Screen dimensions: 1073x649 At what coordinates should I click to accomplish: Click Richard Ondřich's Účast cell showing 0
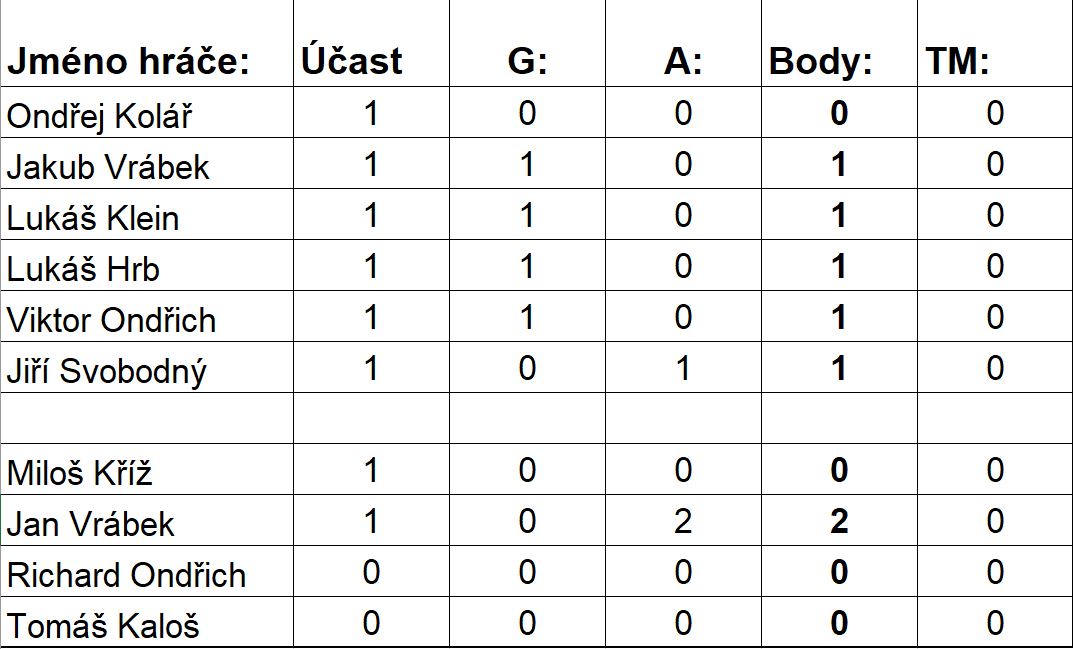click(x=371, y=573)
